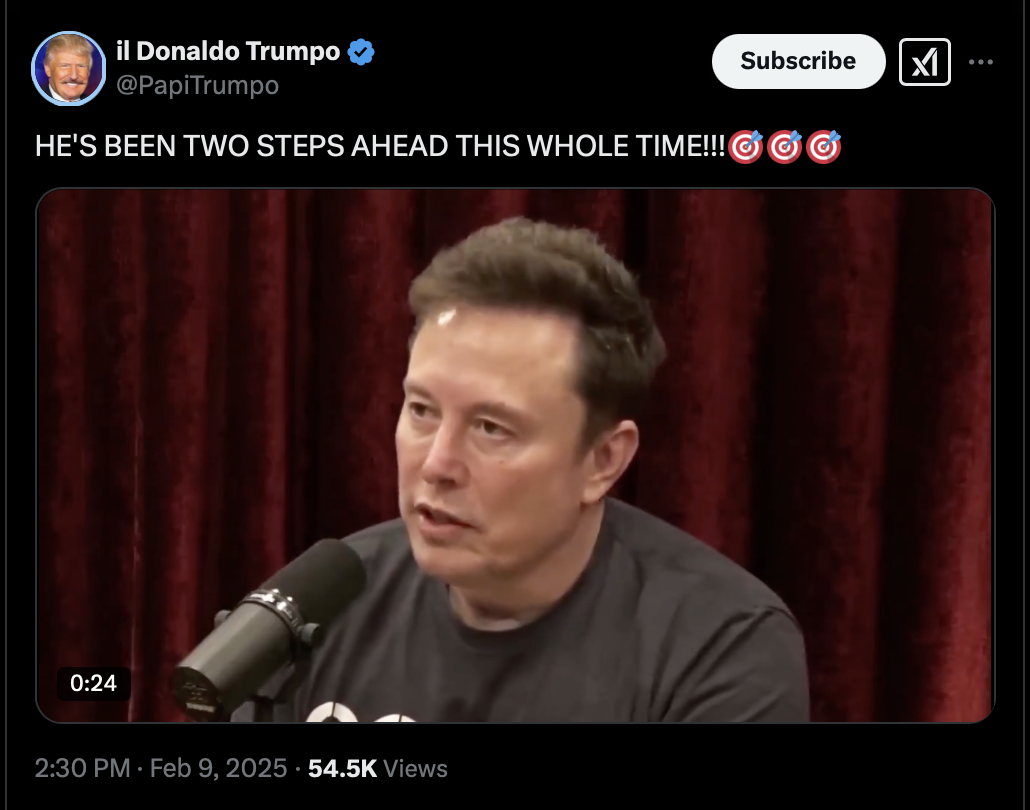1030x810 pixels.
Task: Click the third dart target emoji
Action: pos(824,146)
